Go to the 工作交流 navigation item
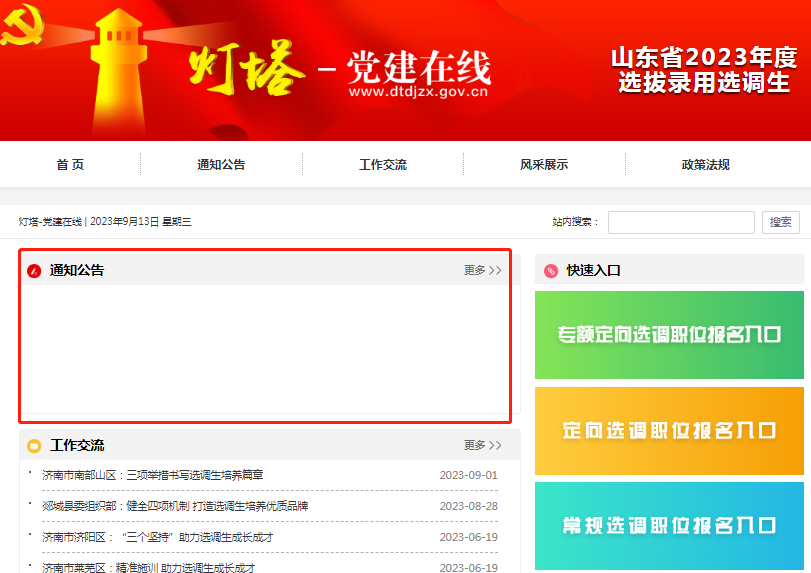 point(383,164)
